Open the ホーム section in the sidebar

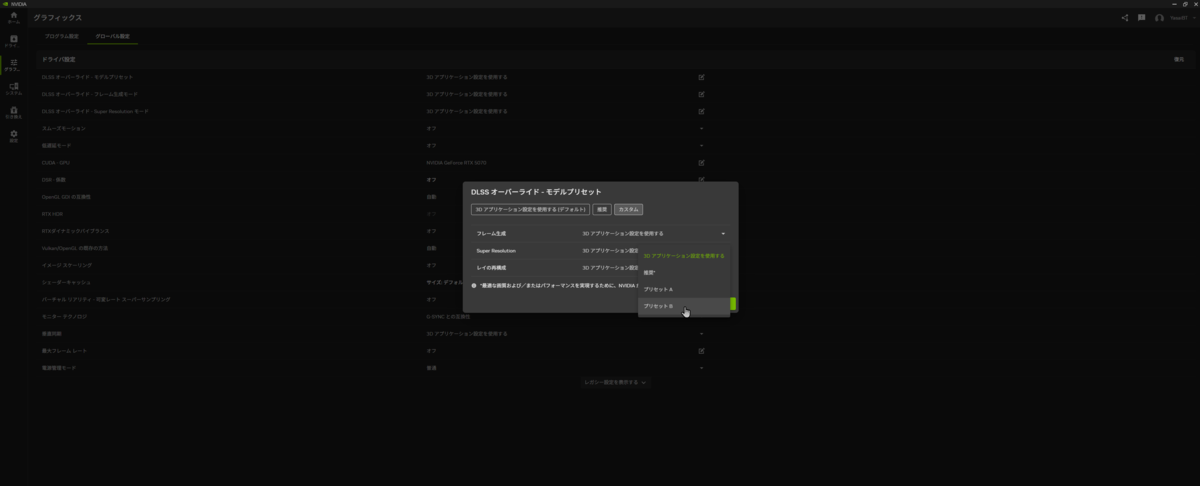point(13,18)
